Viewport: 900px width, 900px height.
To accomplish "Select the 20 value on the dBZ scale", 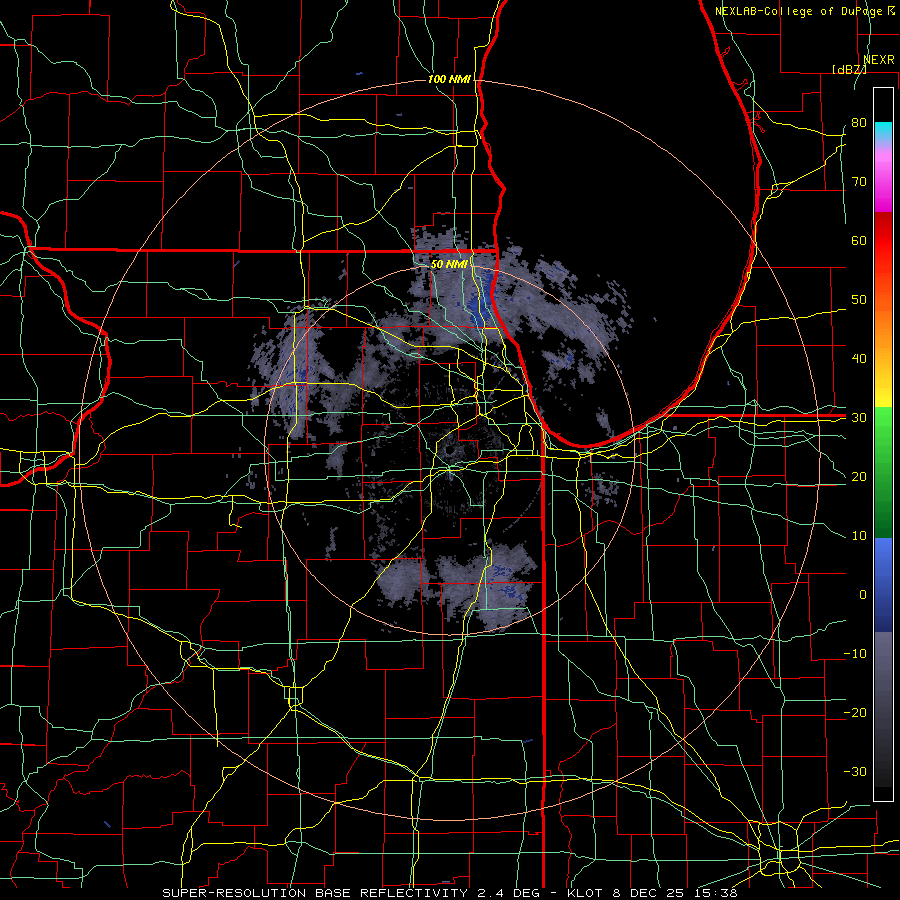I will pos(859,477).
